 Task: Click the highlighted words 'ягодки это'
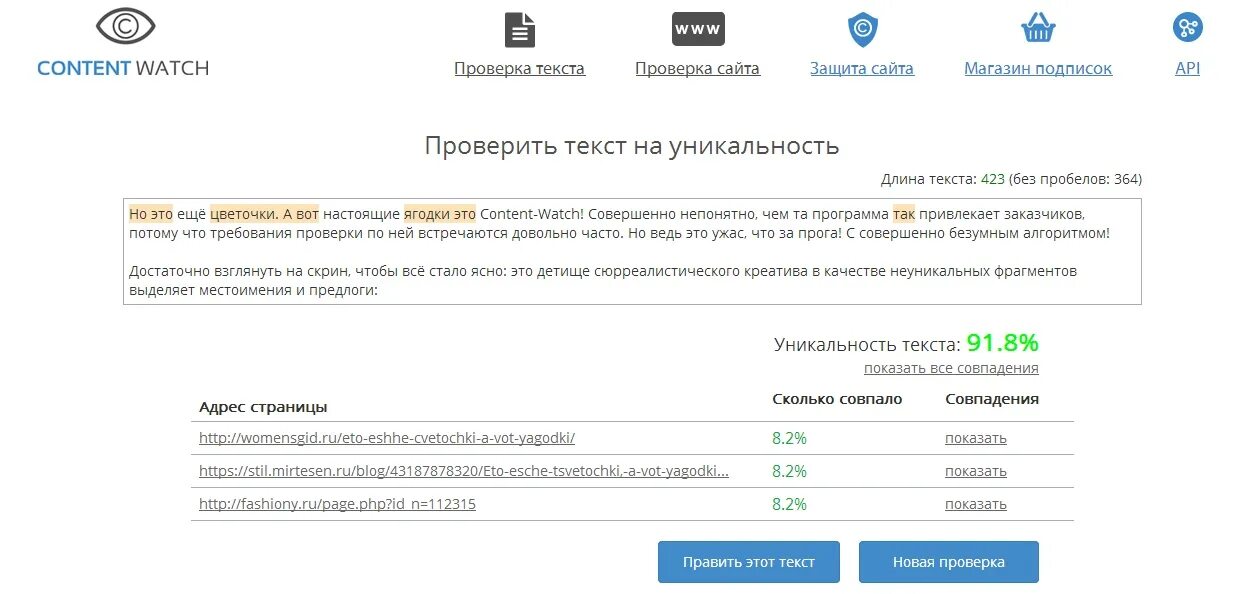(440, 214)
